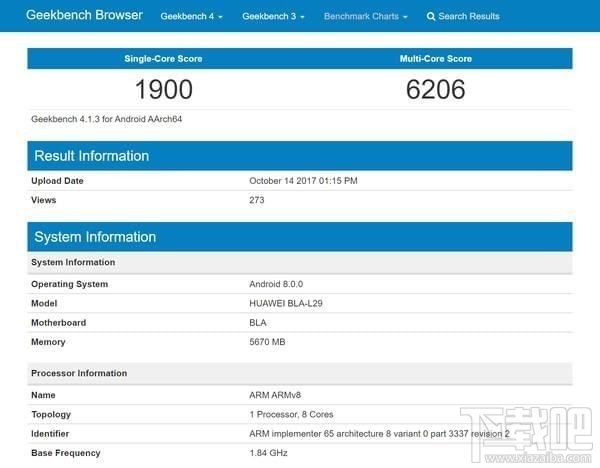The width and height of the screenshot is (600, 468).
Task: Click the blue System Information section header
Action: (x=300, y=237)
